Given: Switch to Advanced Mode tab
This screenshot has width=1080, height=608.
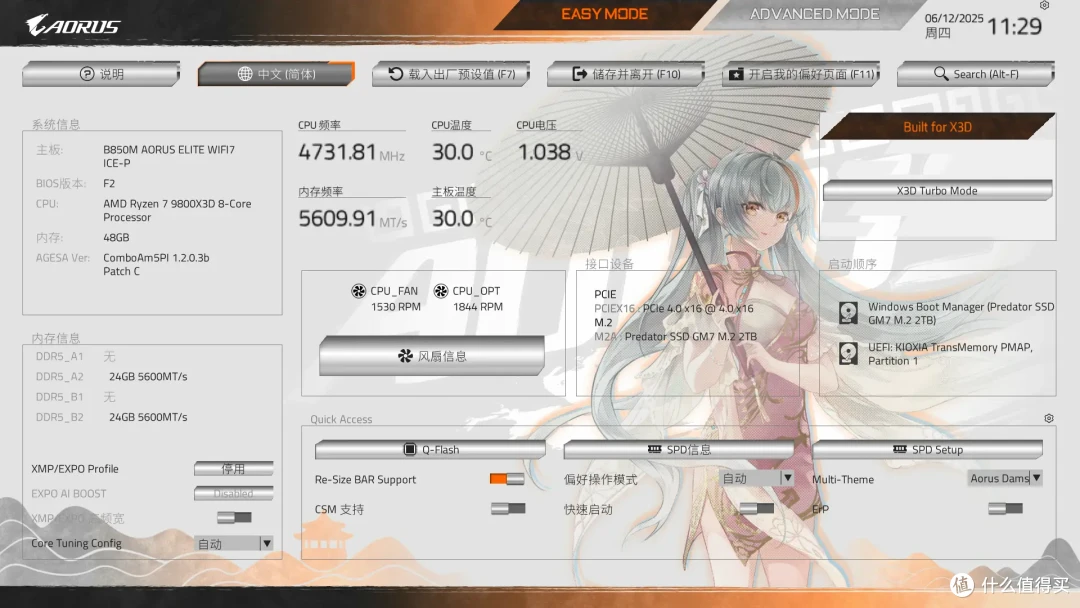Looking at the screenshot, I should coord(814,14).
